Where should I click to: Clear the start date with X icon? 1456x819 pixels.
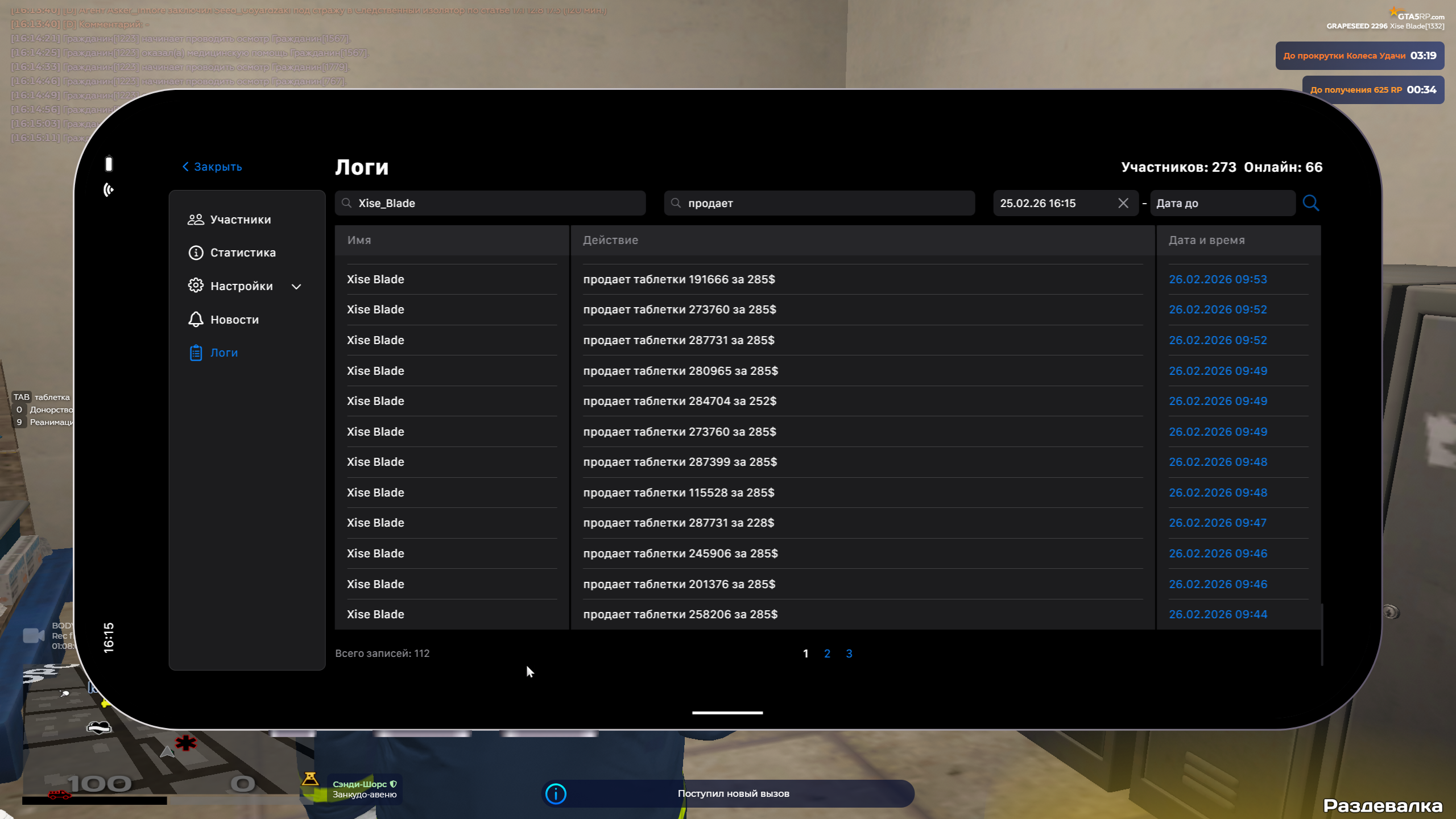tap(1123, 203)
